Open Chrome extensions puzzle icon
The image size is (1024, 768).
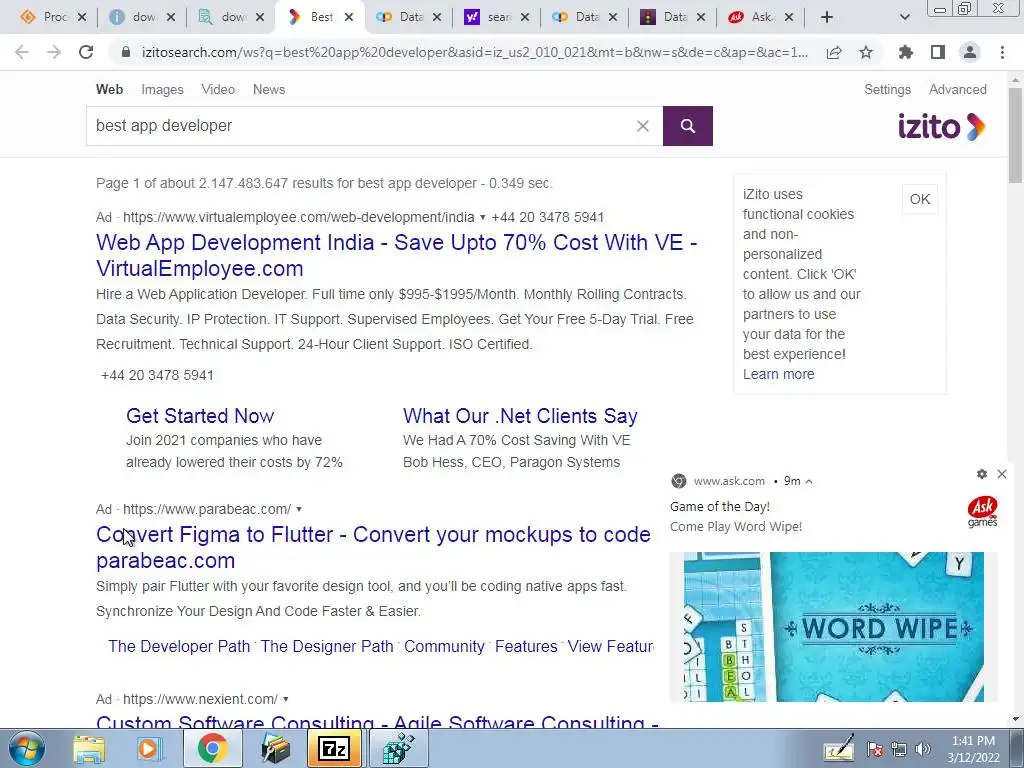[906, 52]
